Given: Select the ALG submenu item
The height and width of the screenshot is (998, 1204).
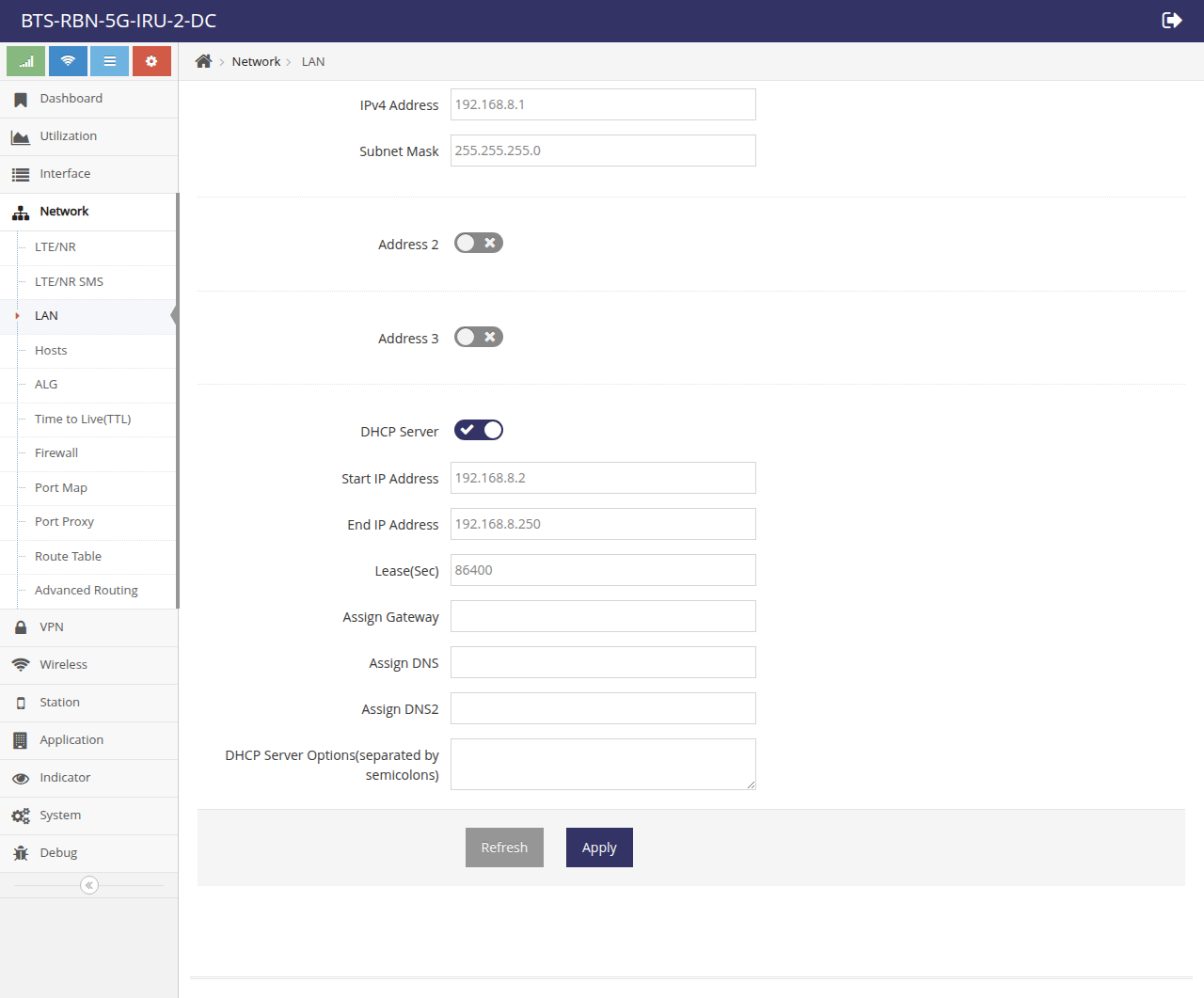Looking at the screenshot, I should click(88, 385).
